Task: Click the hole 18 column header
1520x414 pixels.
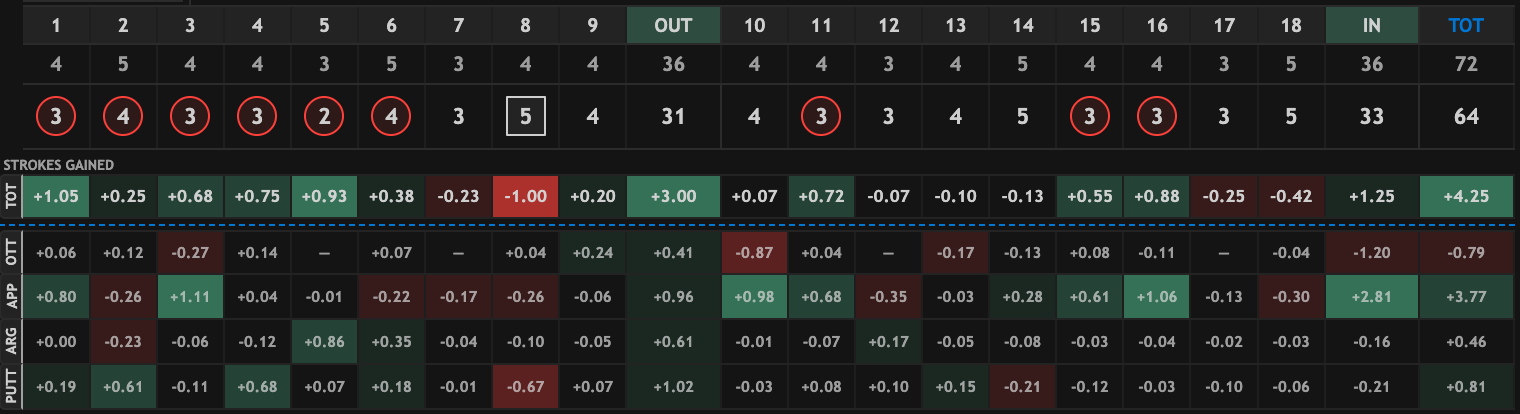Action: click(x=1290, y=26)
